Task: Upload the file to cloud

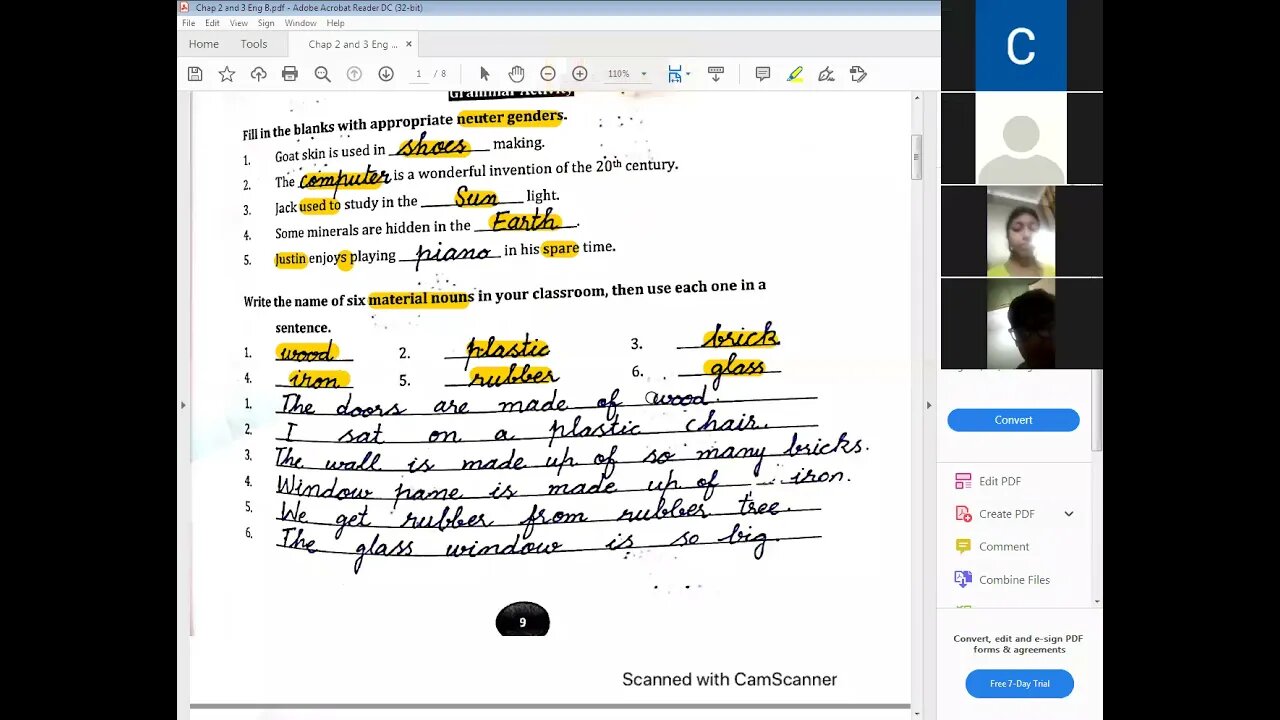Action: click(x=258, y=74)
